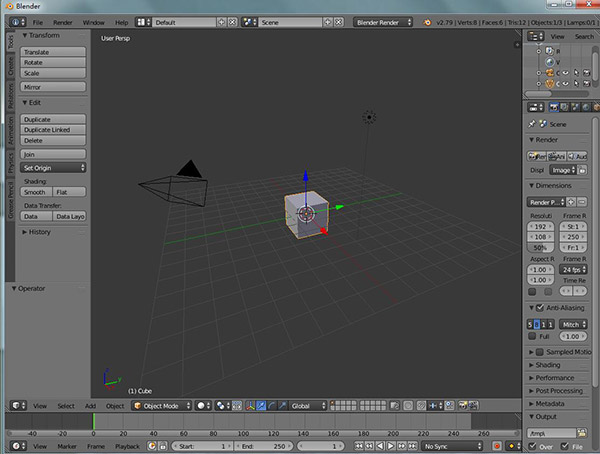Click the pin icon beside Scene

tap(534, 124)
